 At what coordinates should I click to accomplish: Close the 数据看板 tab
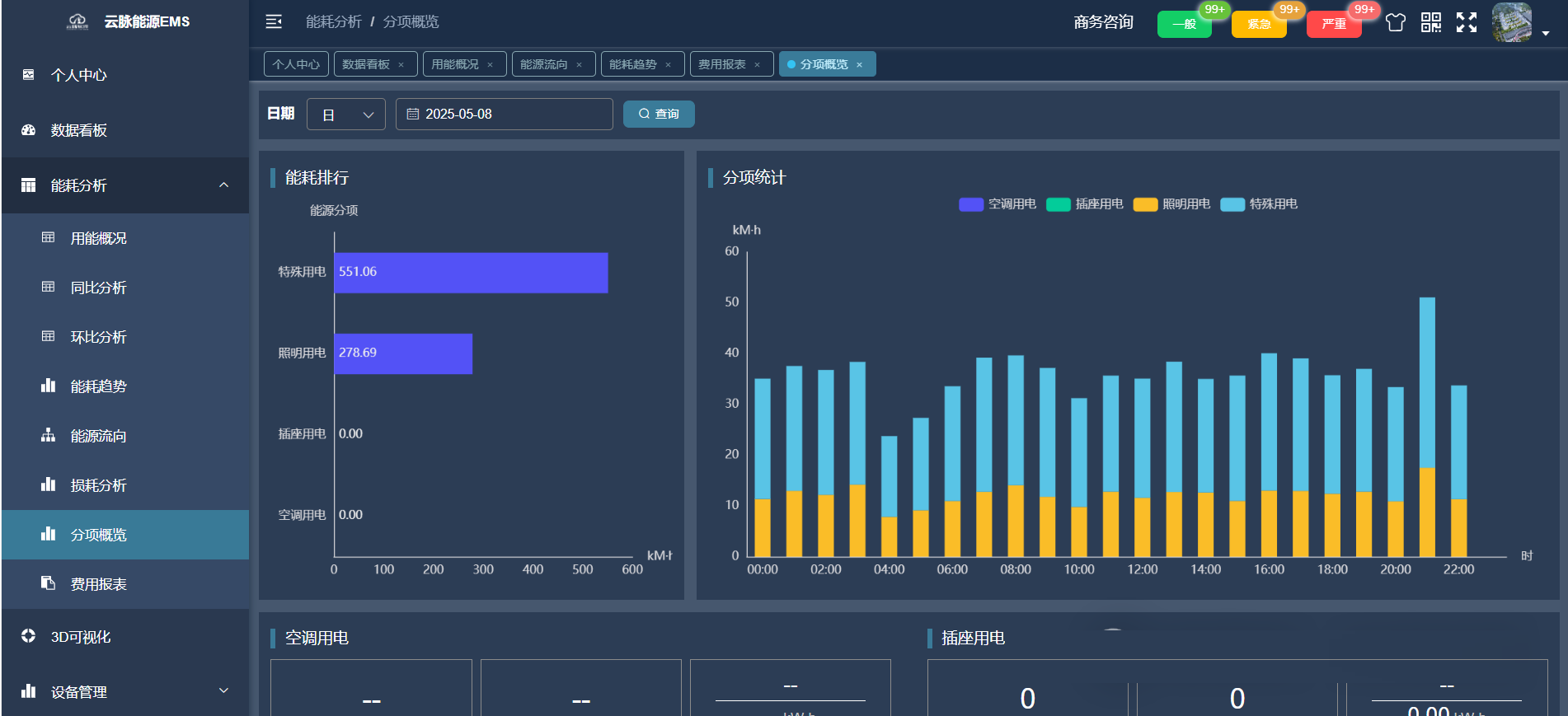[401, 65]
